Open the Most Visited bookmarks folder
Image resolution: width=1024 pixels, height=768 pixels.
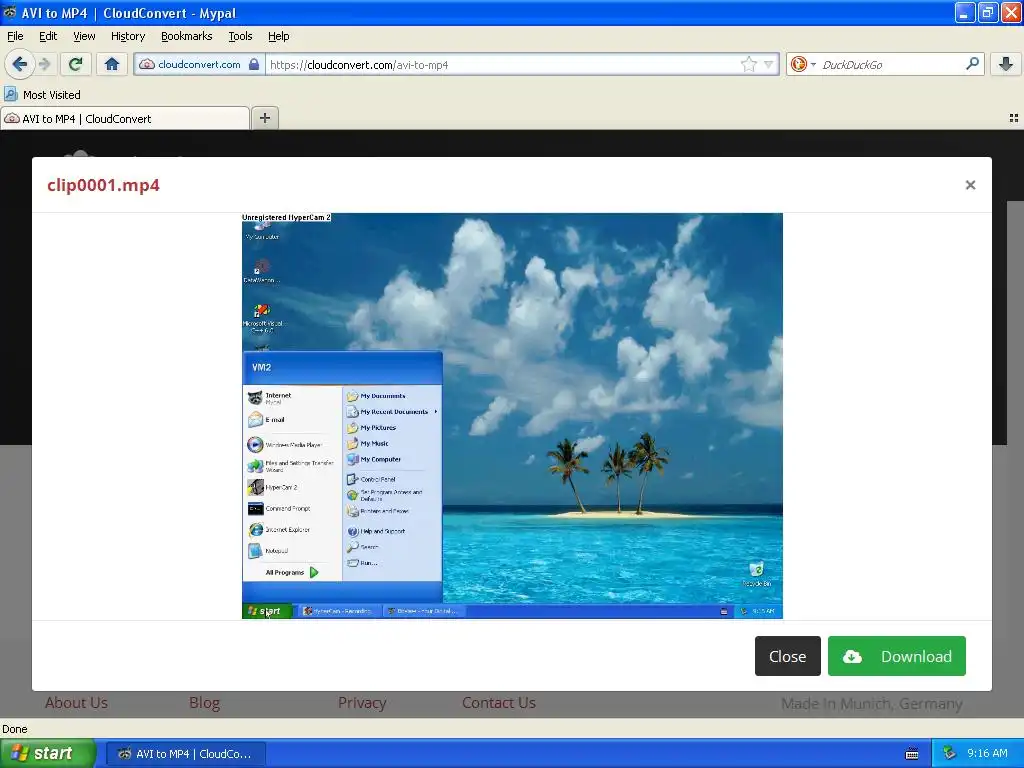pyautogui.click(x=42, y=95)
